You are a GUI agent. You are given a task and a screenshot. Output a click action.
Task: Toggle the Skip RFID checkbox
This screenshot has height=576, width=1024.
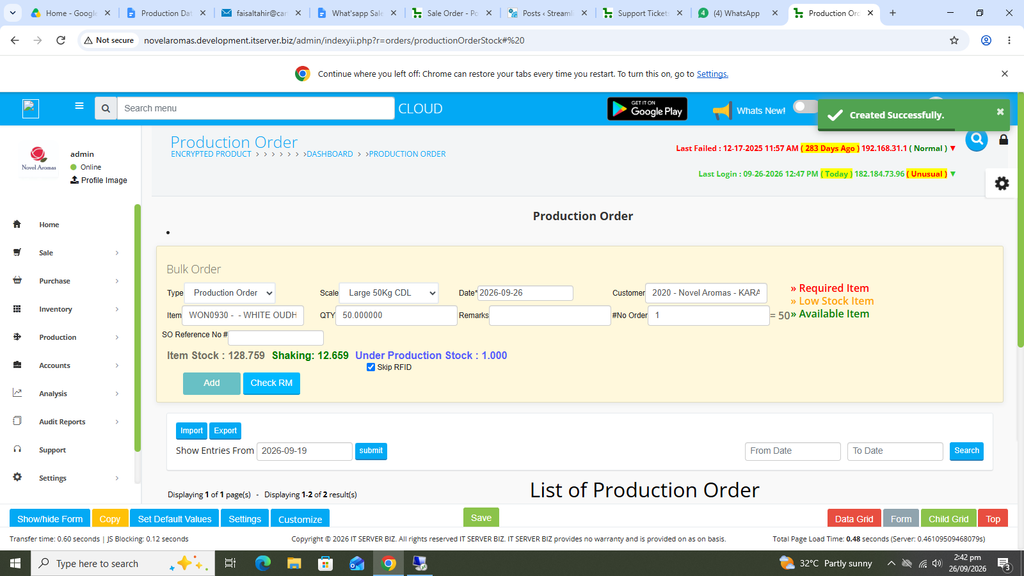tap(370, 367)
